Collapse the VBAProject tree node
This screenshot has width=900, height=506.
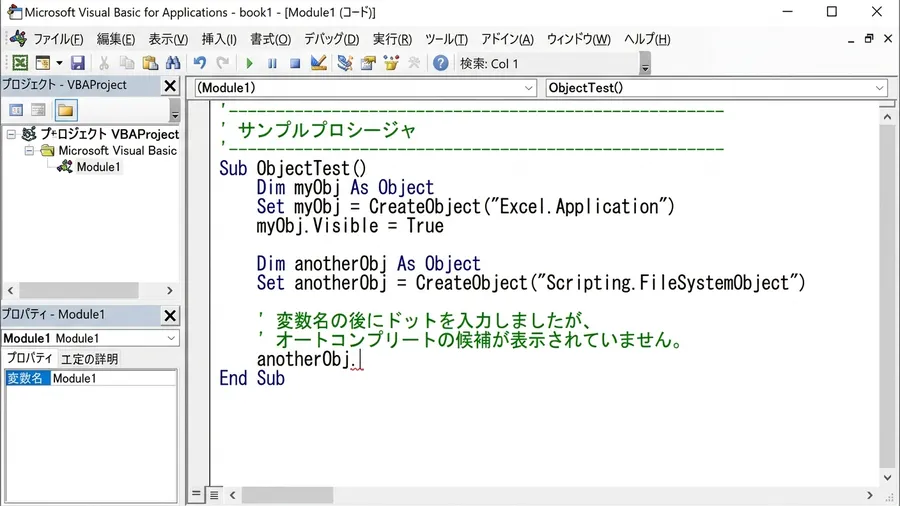pos(11,134)
